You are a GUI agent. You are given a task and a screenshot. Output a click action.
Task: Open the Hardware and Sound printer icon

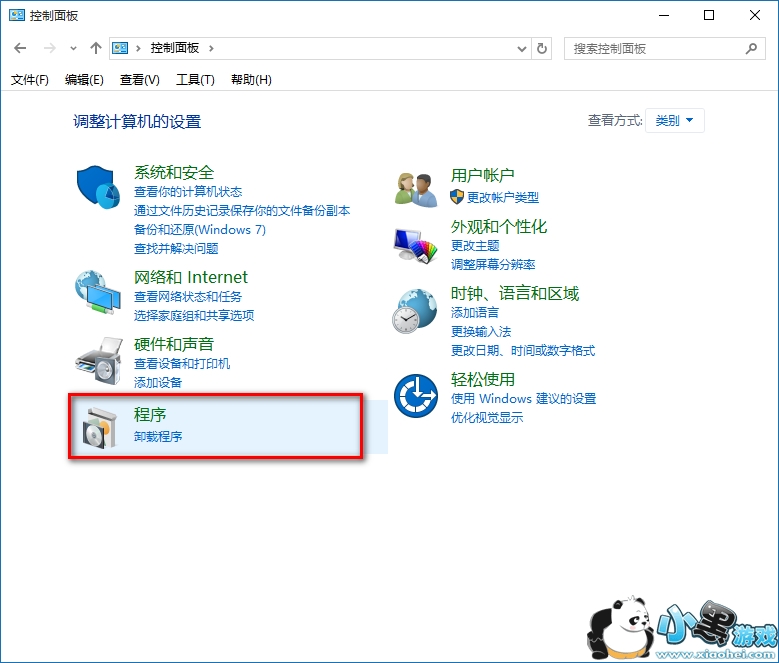[x=99, y=360]
